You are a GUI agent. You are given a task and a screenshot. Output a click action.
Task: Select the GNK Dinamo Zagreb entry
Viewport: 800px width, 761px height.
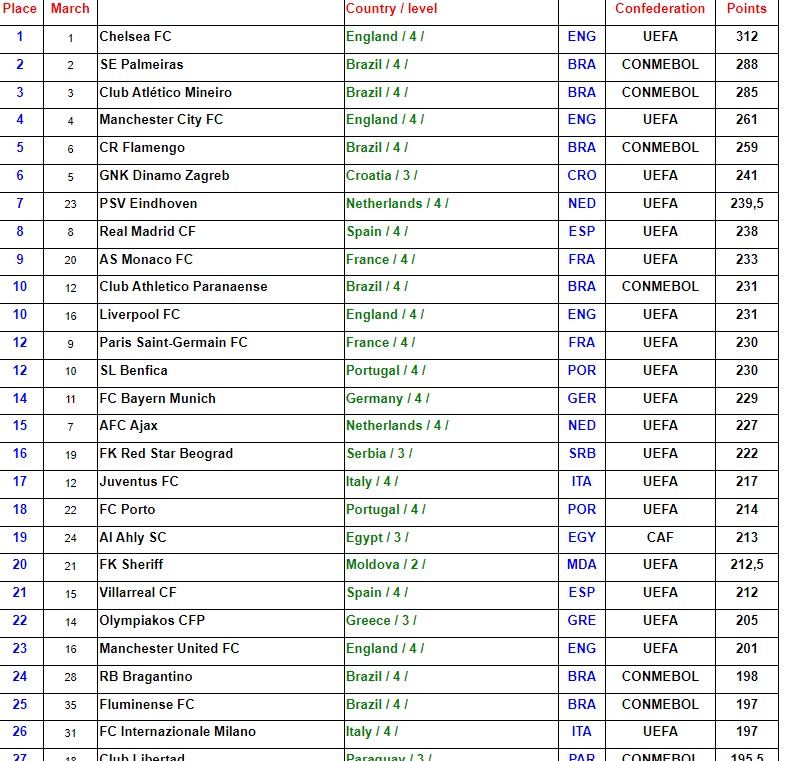coord(164,176)
